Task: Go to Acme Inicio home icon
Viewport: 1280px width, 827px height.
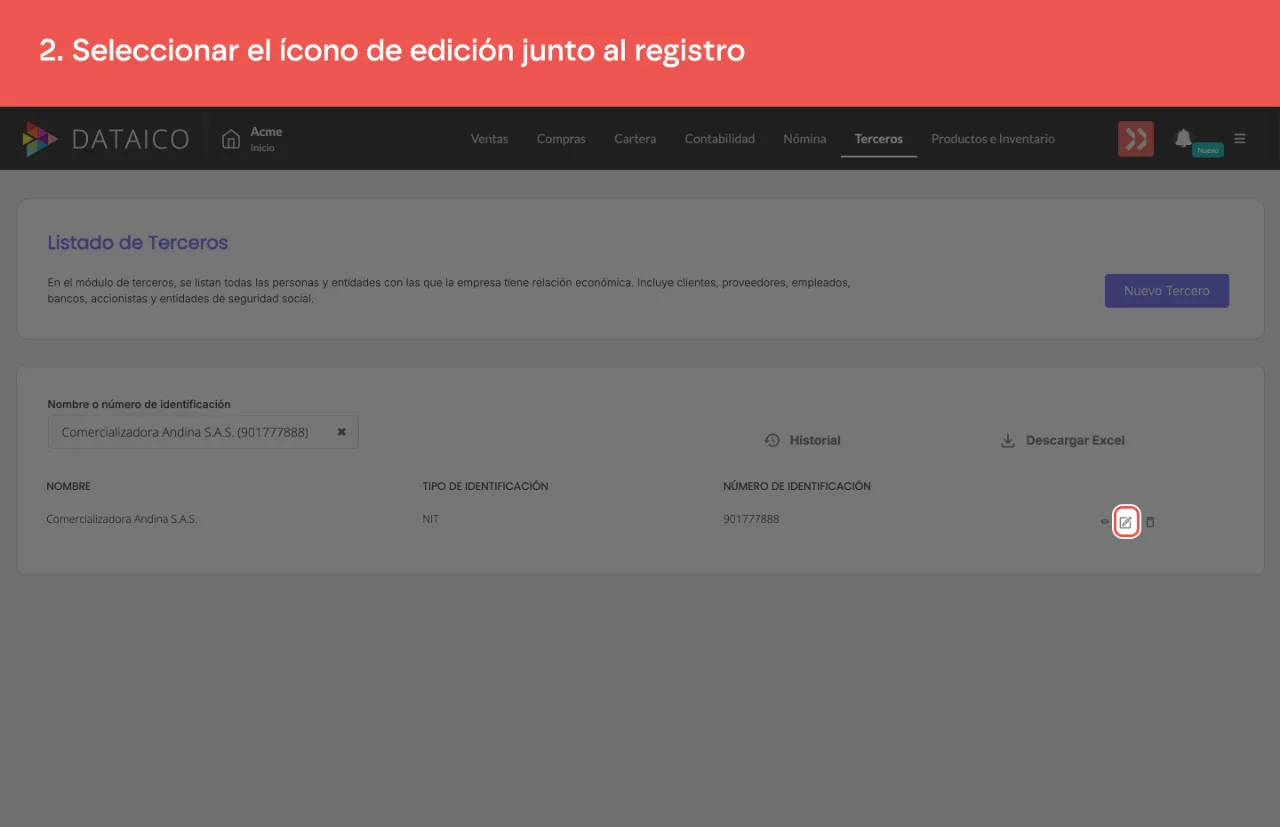Action: tap(231, 139)
